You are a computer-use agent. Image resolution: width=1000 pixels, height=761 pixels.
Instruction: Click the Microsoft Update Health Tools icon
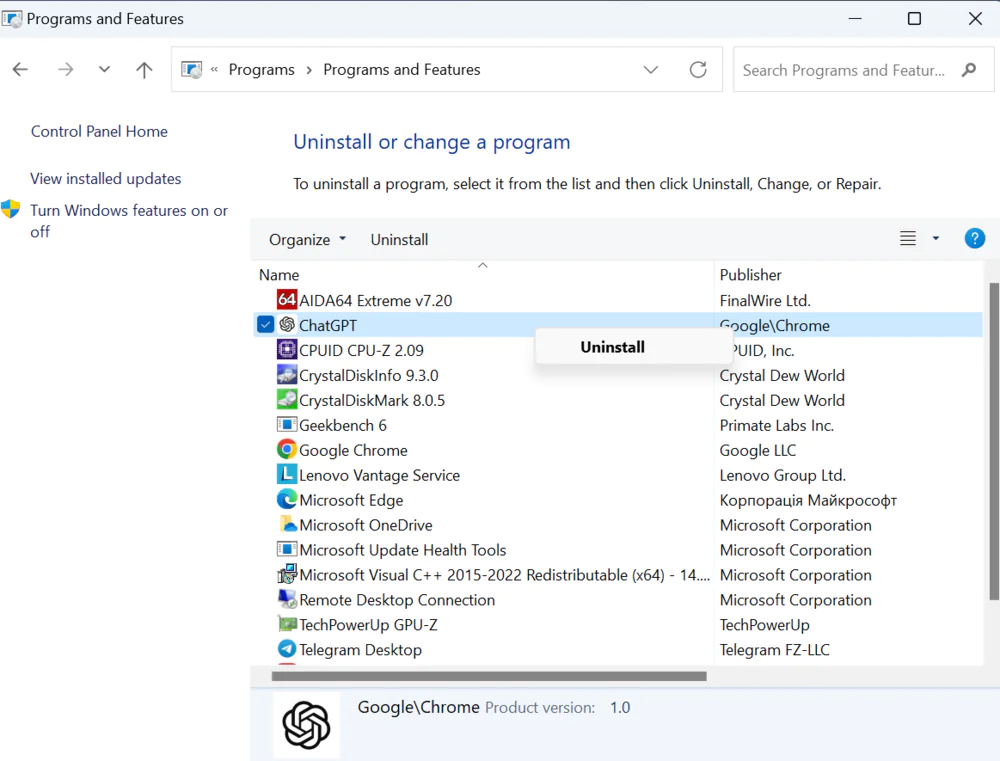(287, 549)
